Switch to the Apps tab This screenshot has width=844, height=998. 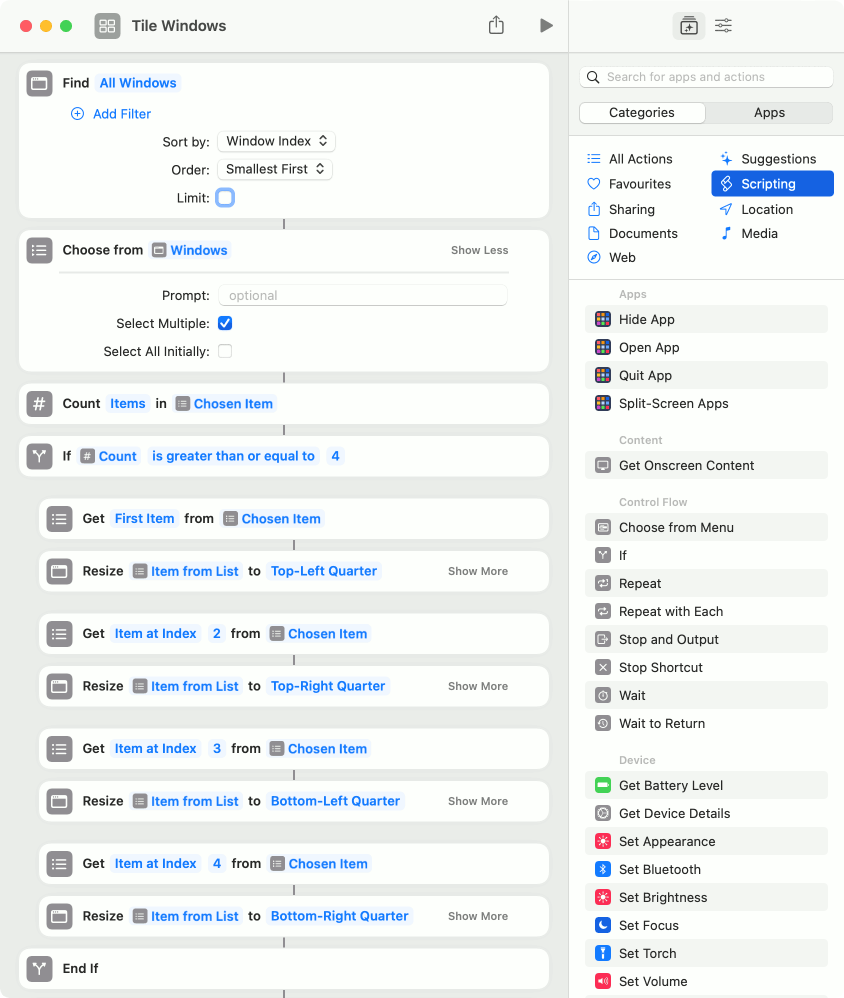[x=769, y=113]
